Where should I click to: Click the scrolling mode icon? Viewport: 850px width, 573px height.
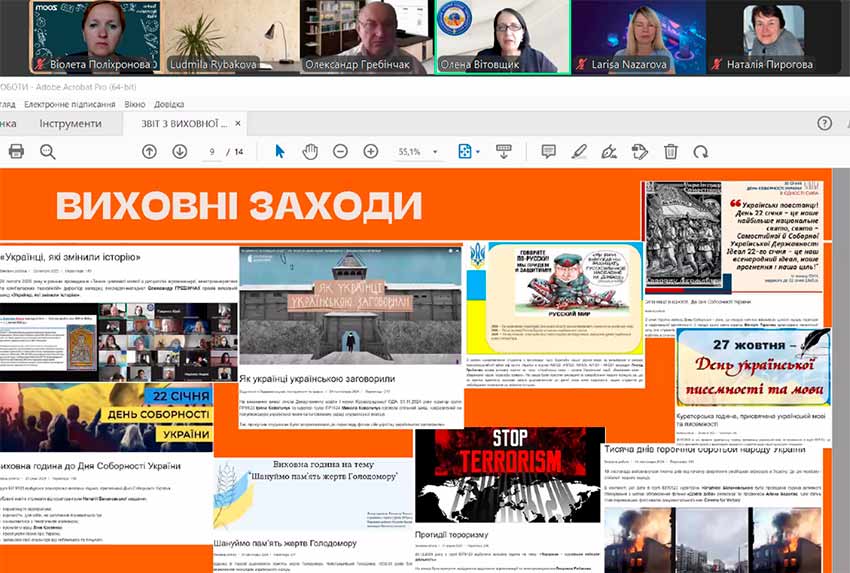pyautogui.click(x=504, y=151)
